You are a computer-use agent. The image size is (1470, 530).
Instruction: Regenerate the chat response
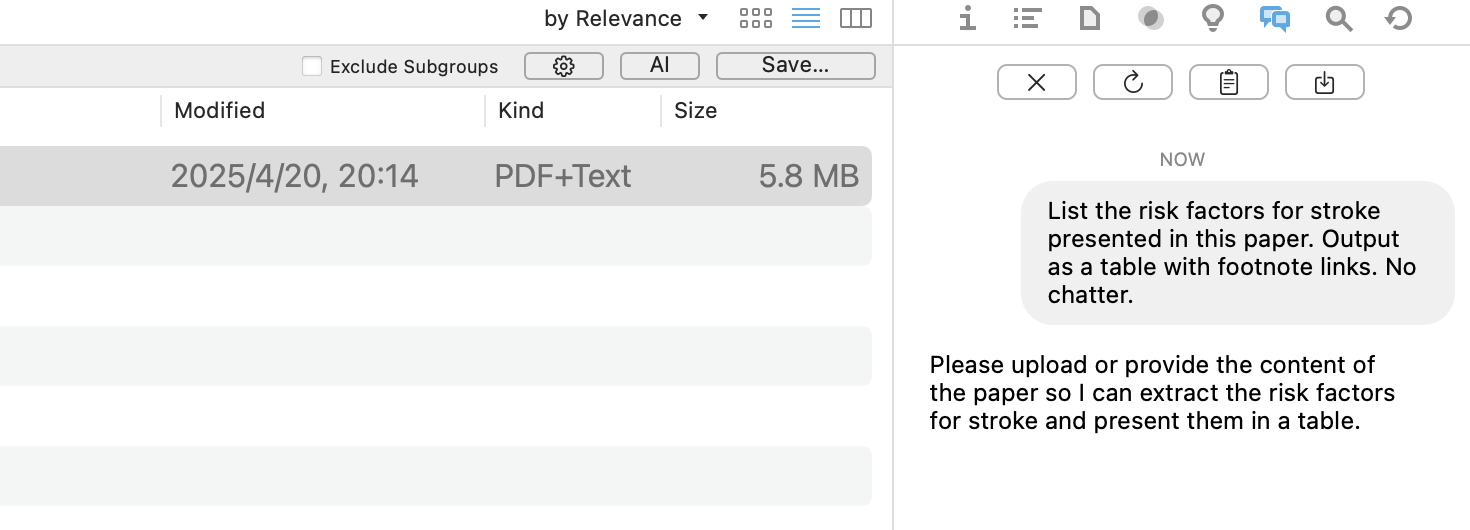pyautogui.click(x=1132, y=83)
